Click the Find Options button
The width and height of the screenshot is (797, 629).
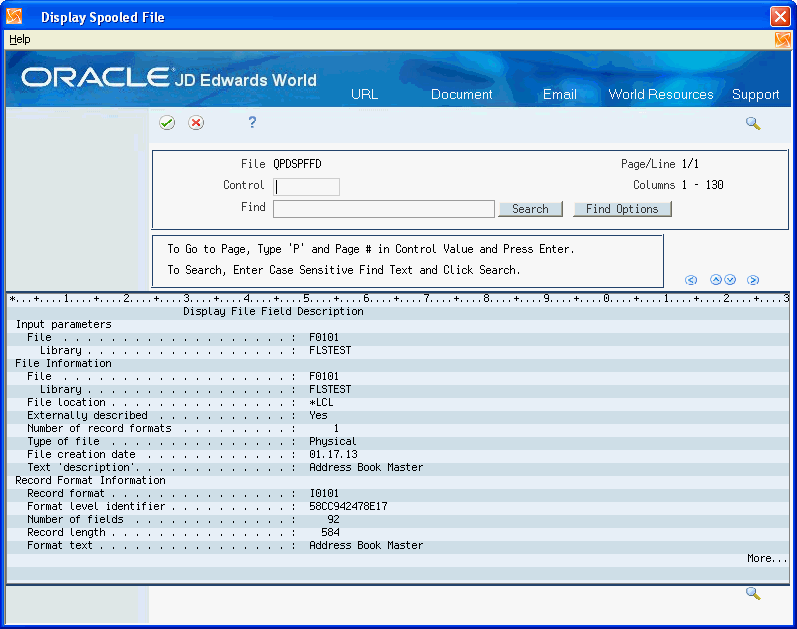622,209
